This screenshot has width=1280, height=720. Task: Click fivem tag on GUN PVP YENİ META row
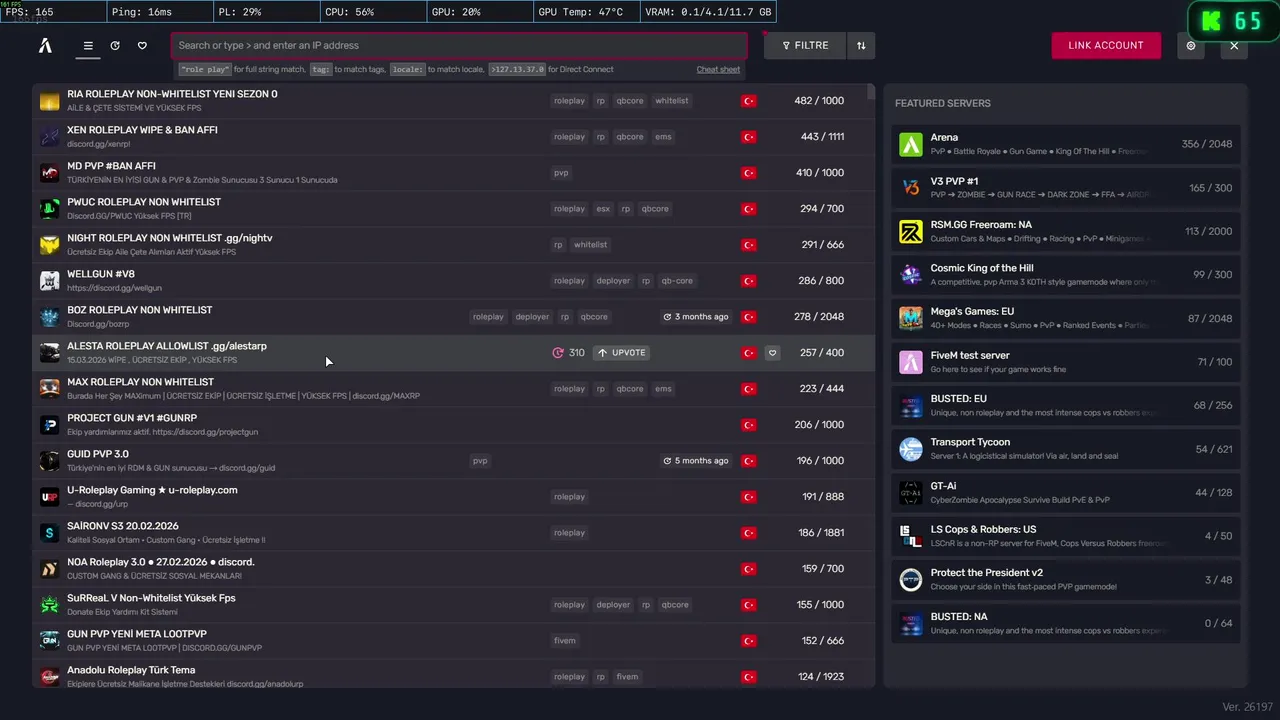click(x=565, y=641)
